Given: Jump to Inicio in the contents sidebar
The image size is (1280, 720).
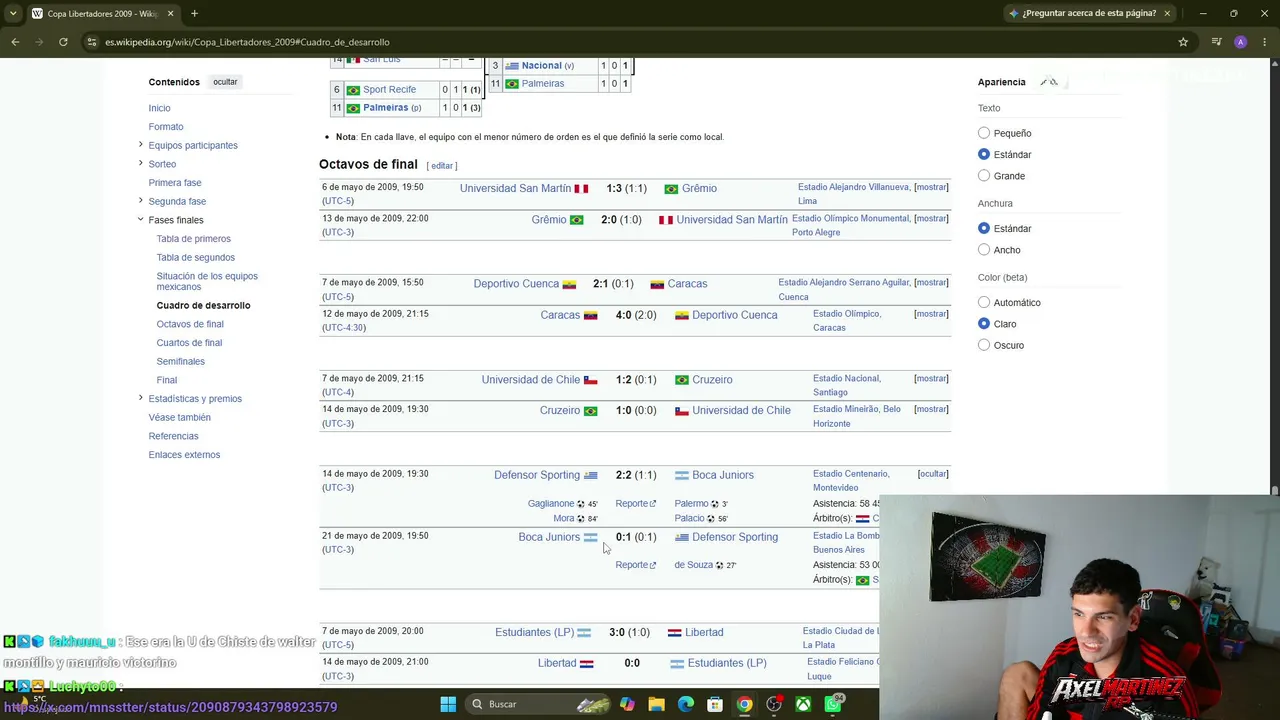Looking at the screenshot, I should (159, 108).
